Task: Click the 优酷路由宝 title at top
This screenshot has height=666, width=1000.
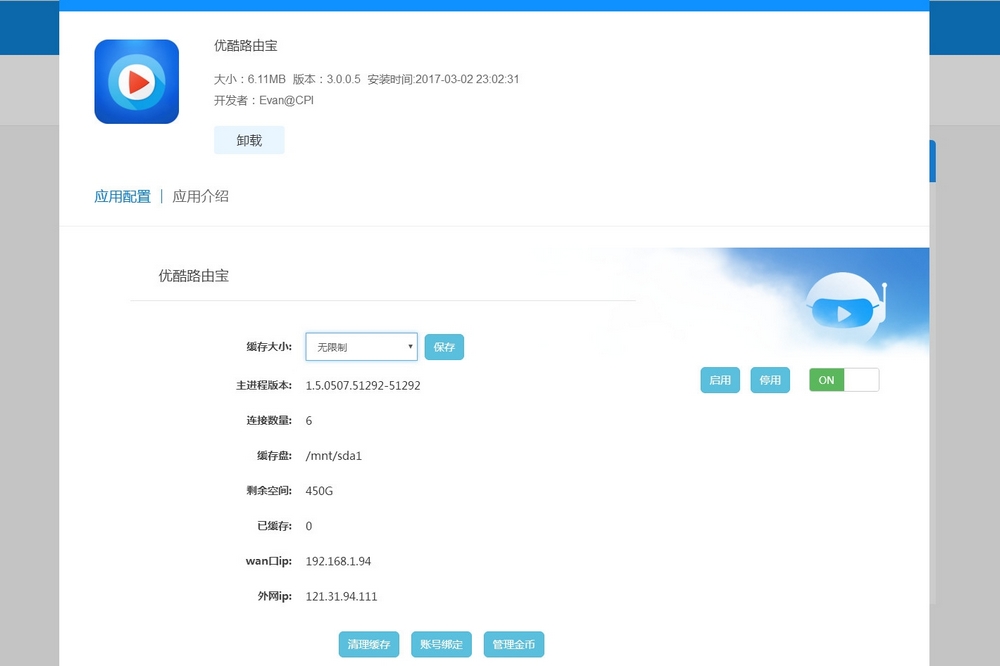Action: coord(246,45)
